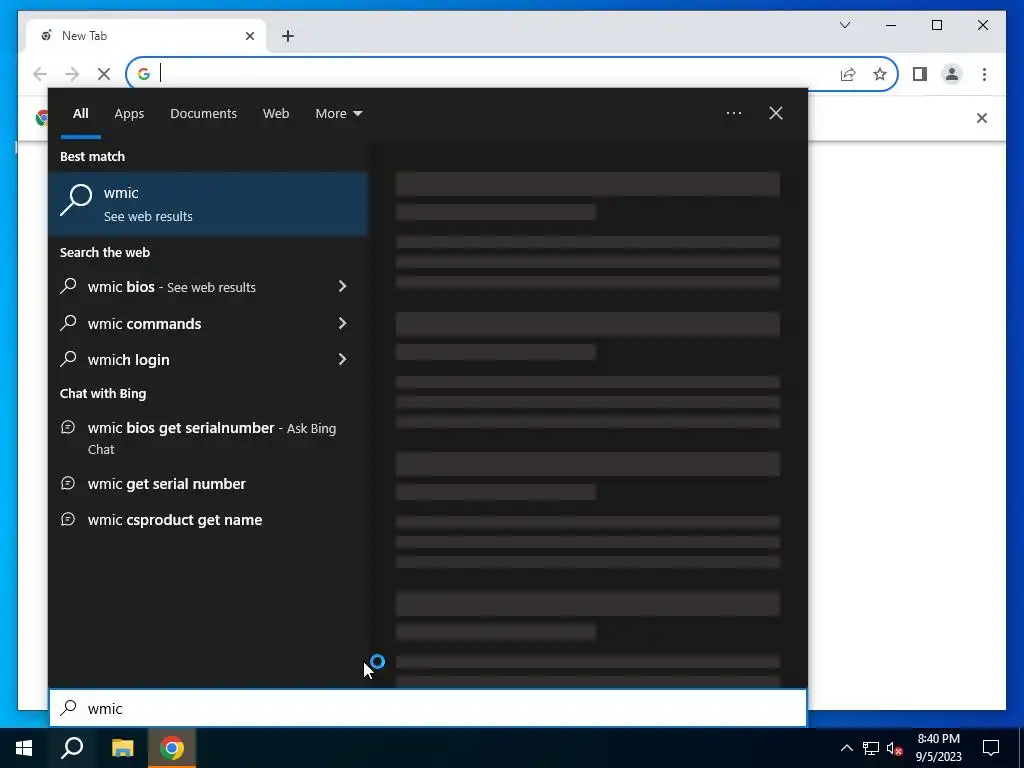This screenshot has width=1024, height=768.
Task: Open Chrome's three-dot menu
Action: tap(984, 74)
